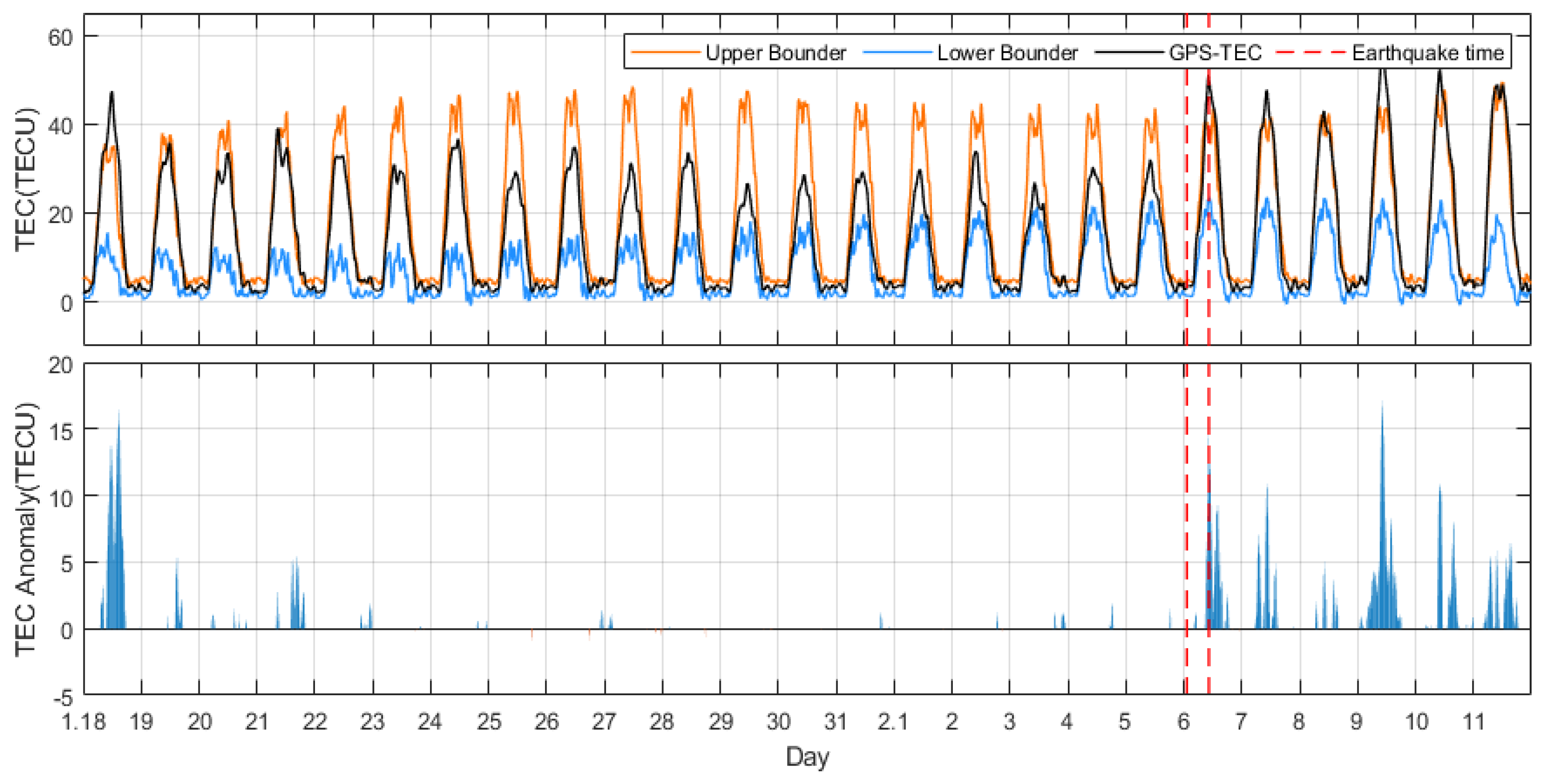Click the TEC Anomaly(TECU) y-axis label
This screenshot has width=1545, height=784.
[x=25, y=529]
